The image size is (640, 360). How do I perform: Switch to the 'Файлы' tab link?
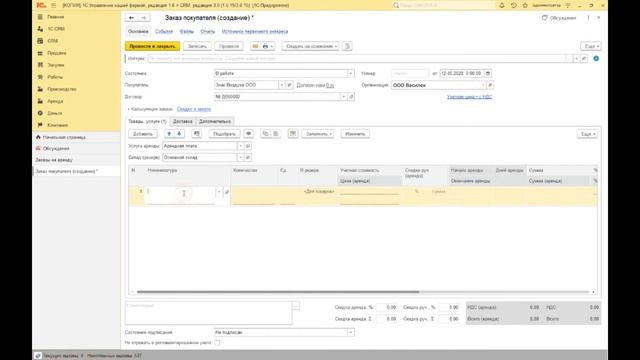187,31
